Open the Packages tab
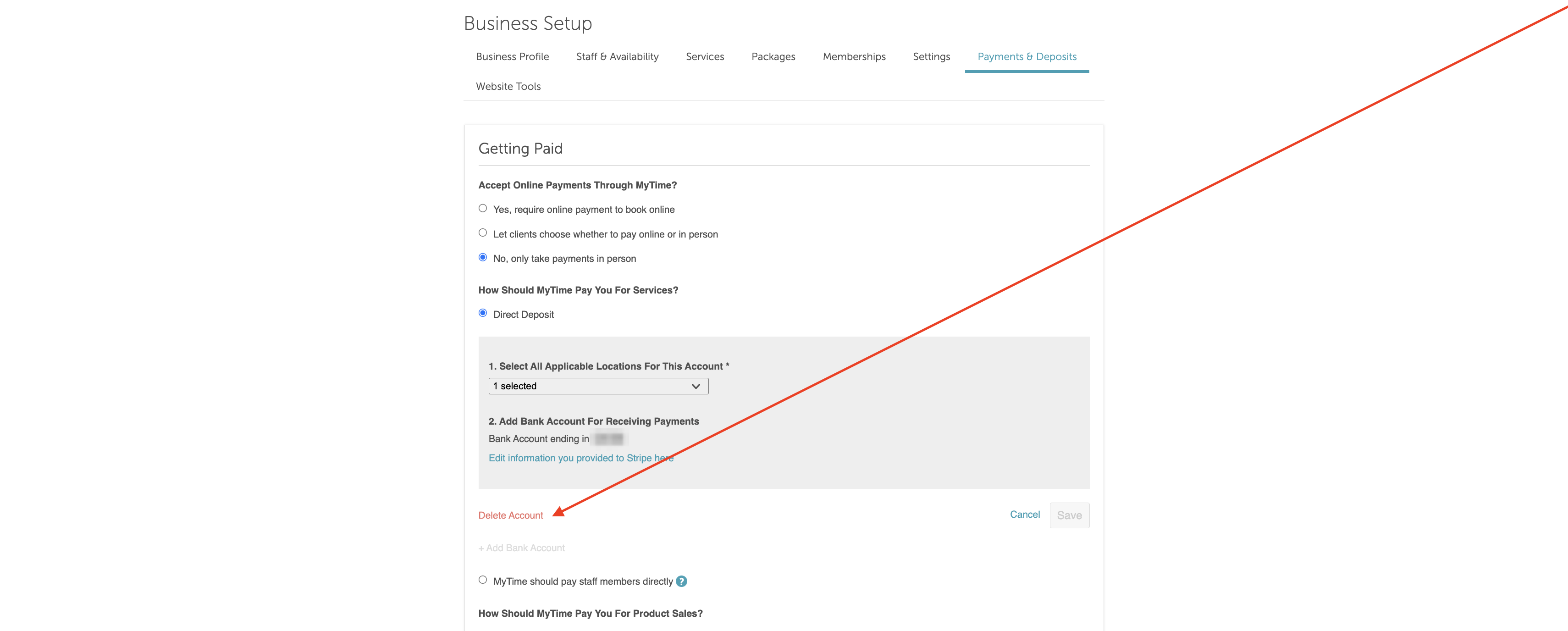Screen dimensions: 1568x631 [x=773, y=57]
